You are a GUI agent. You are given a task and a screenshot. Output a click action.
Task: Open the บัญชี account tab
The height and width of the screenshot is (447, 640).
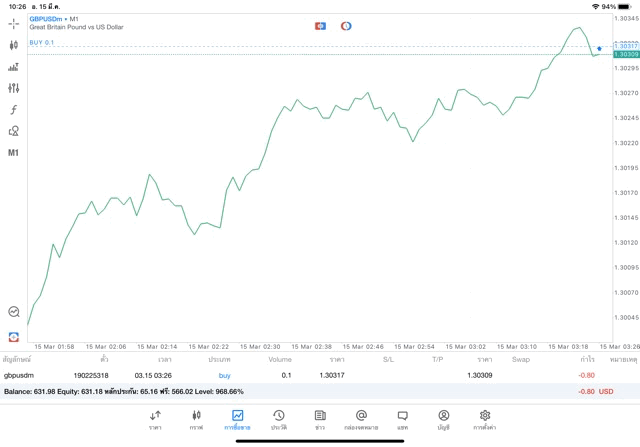[x=444, y=420]
